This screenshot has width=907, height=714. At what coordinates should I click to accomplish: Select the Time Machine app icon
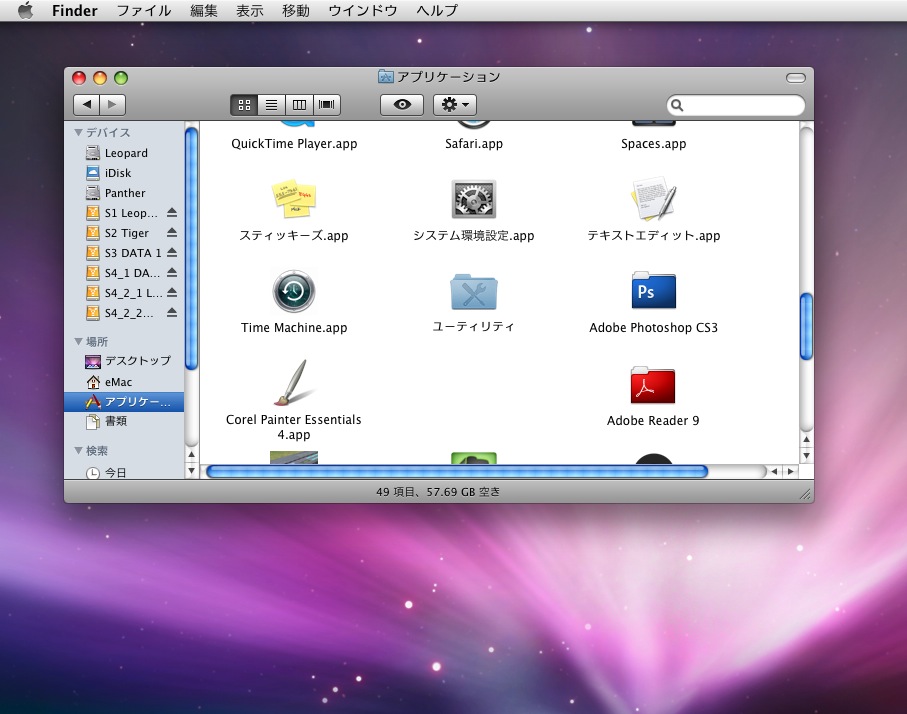pos(294,291)
